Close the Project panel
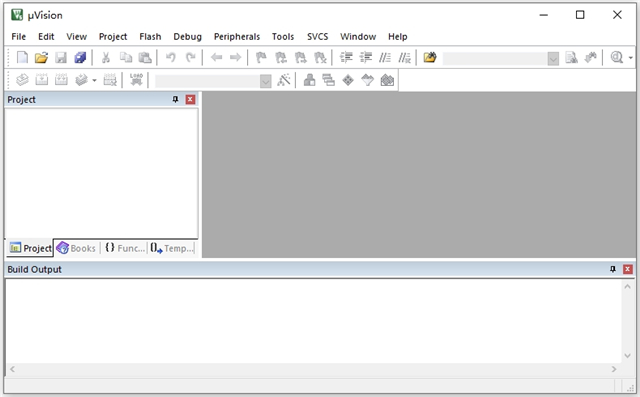The width and height of the screenshot is (640, 397). (x=190, y=99)
